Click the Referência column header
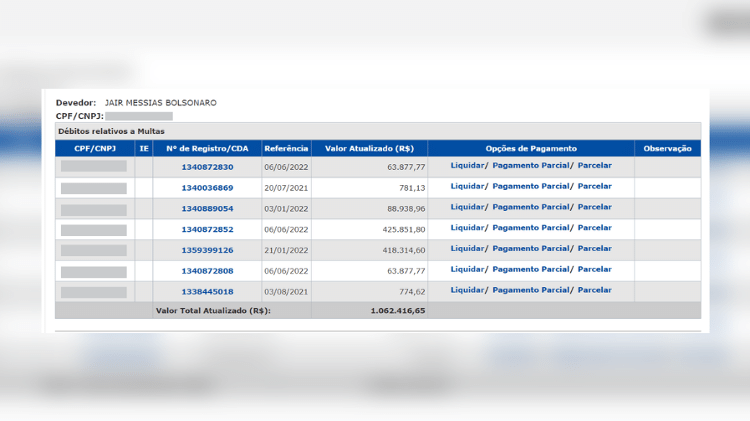 286,148
